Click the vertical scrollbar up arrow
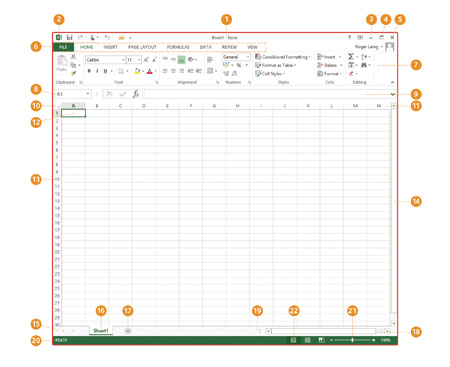Viewport: 450px width, 367px height. click(394, 106)
